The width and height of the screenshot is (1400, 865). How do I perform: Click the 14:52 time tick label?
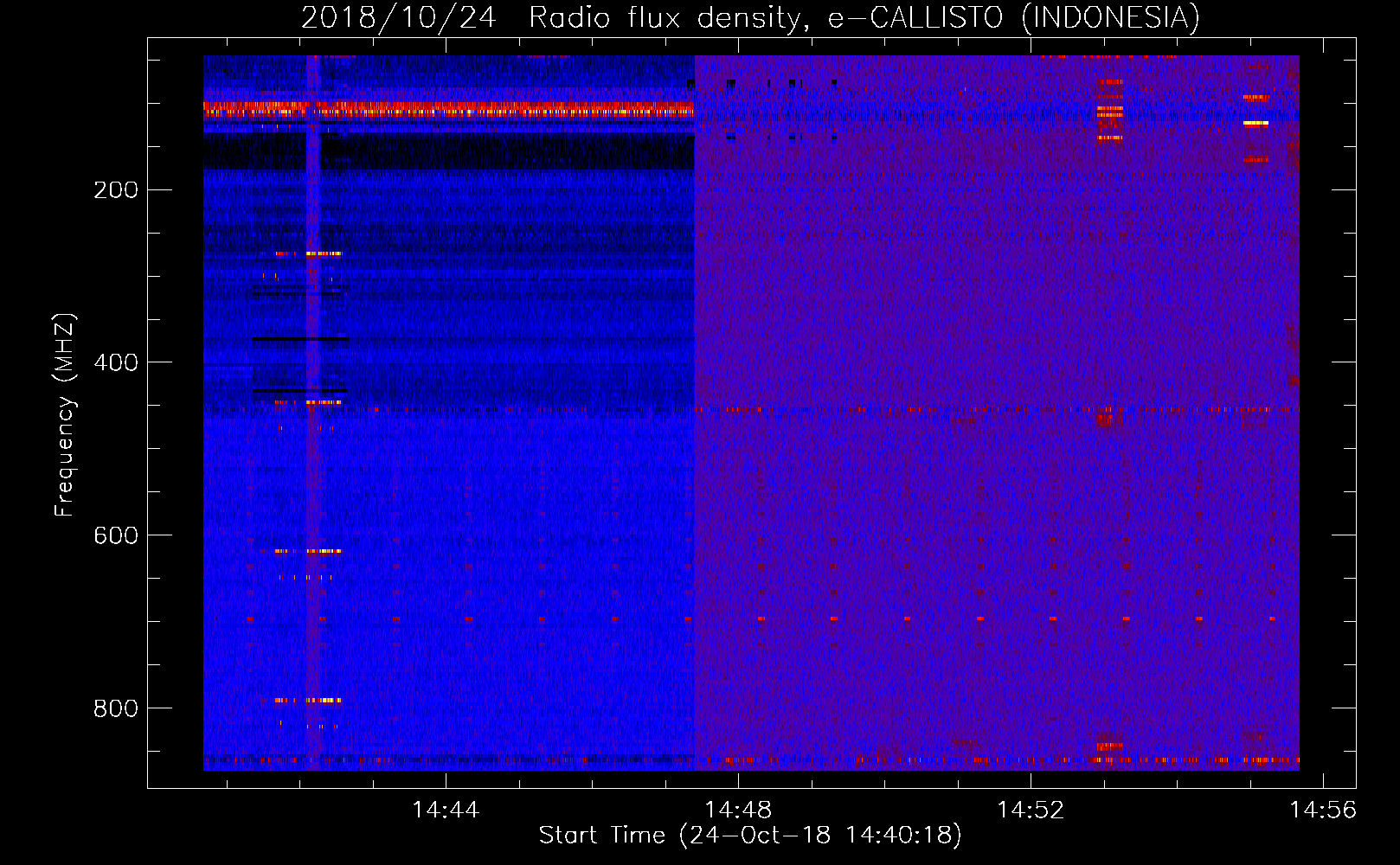[1031, 810]
